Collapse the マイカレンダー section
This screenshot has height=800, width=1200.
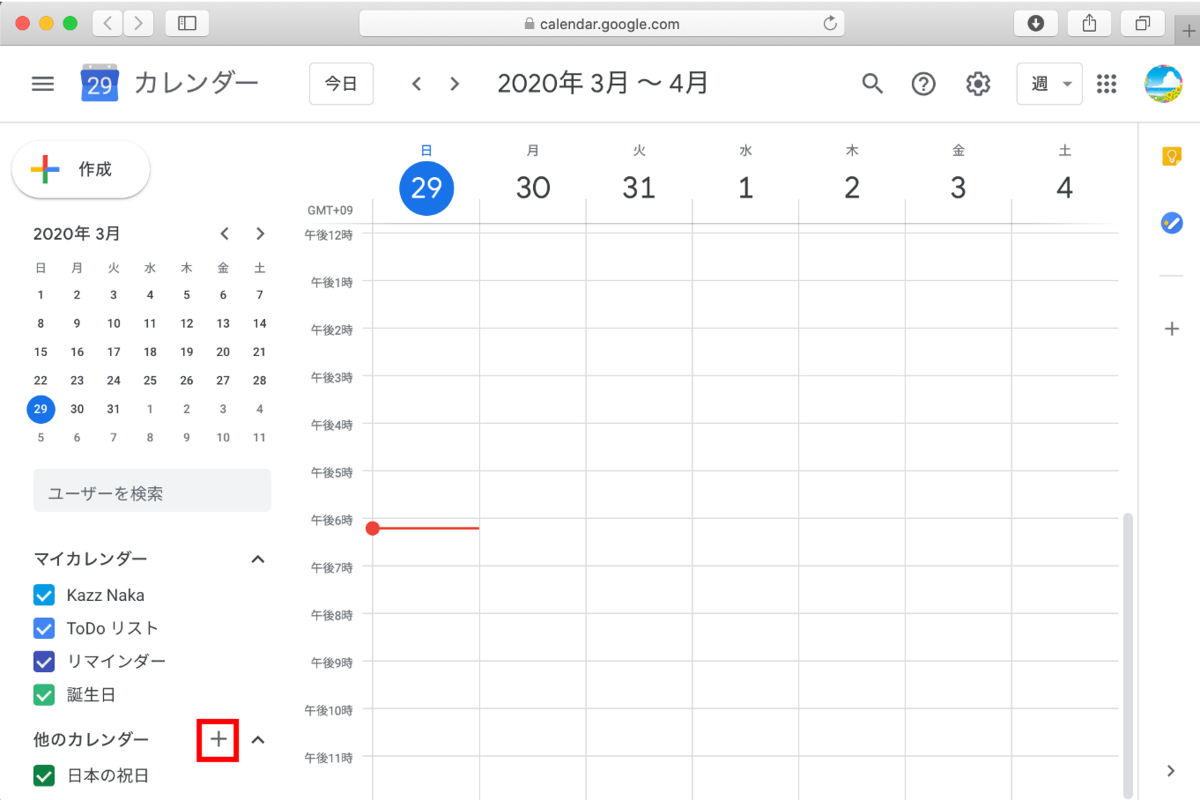258,558
